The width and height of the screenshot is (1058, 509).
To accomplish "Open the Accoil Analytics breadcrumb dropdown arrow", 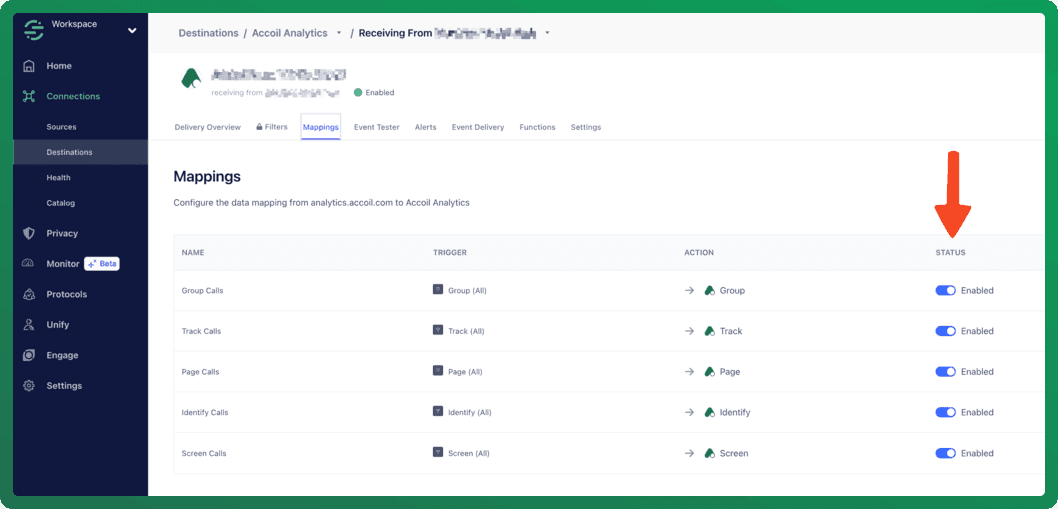I will 339,33.
